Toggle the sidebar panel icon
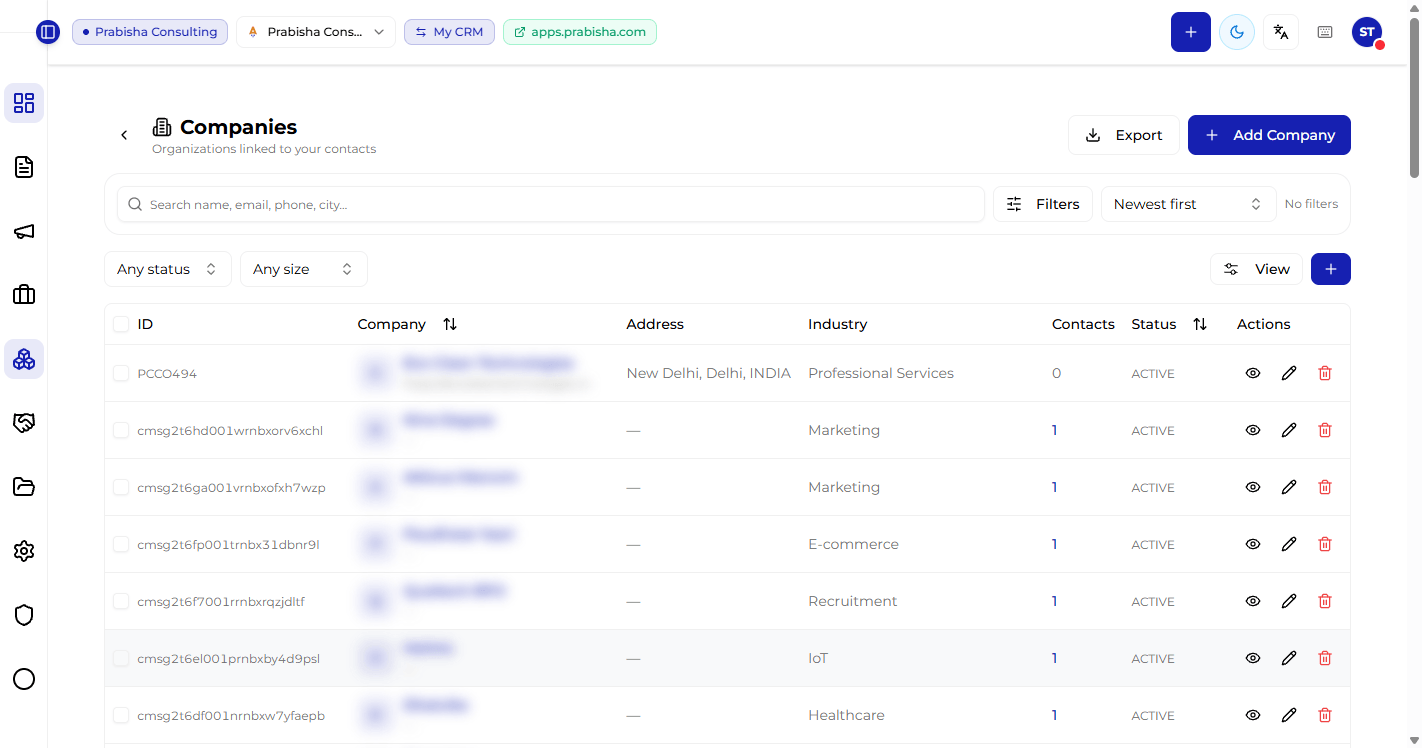 tap(48, 32)
